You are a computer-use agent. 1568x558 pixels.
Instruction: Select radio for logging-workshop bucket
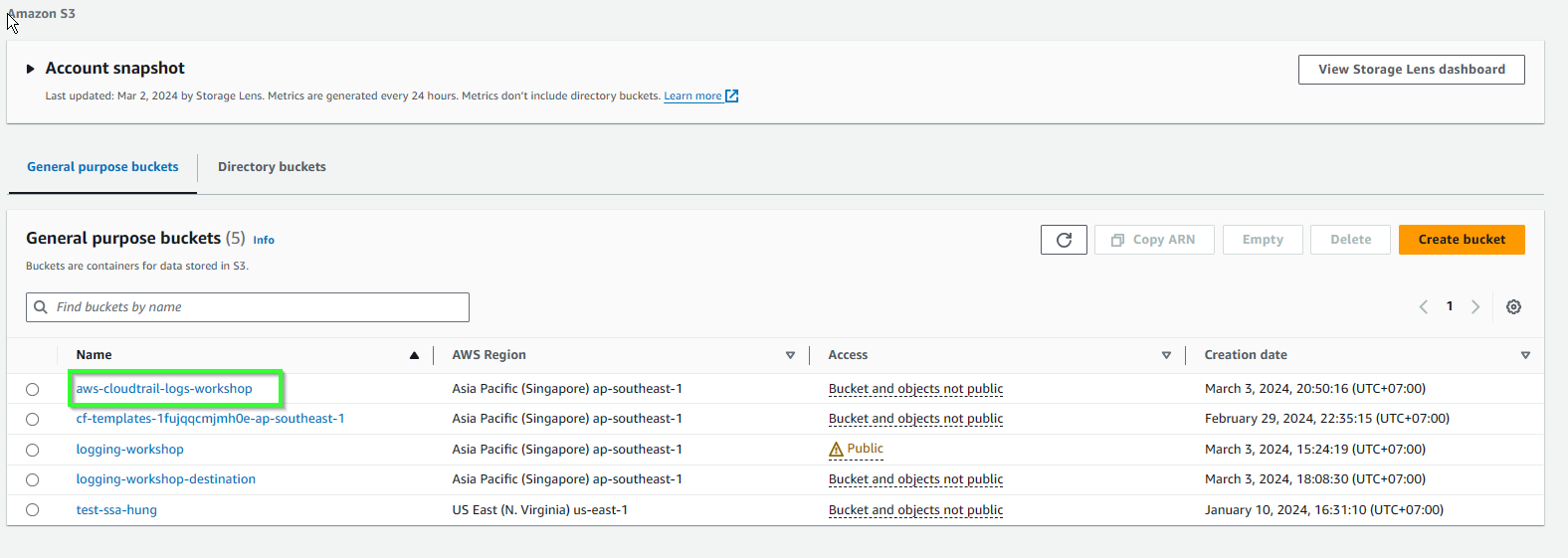click(x=33, y=451)
